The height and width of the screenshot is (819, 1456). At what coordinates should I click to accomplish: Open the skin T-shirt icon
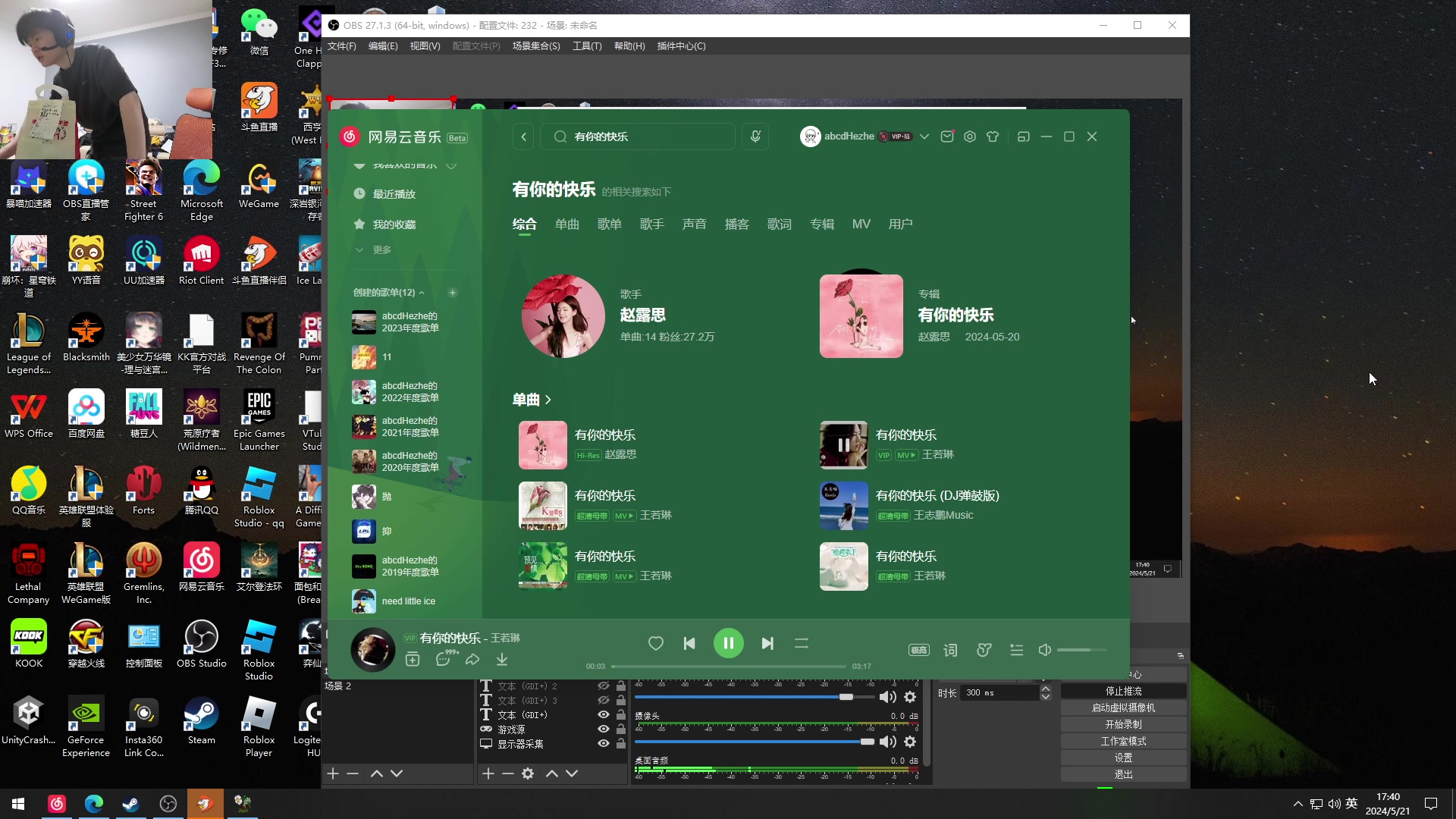pos(993,136)
